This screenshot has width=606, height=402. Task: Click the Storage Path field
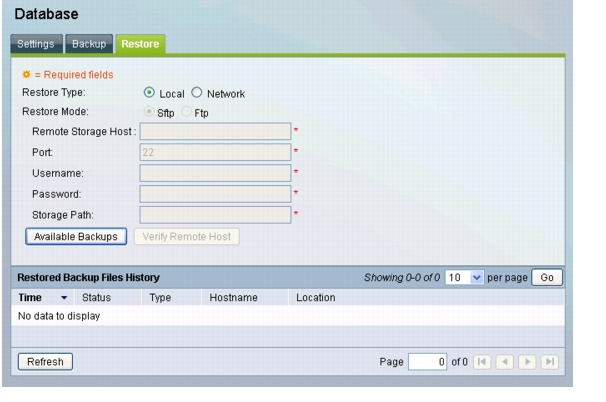[215, 215]
